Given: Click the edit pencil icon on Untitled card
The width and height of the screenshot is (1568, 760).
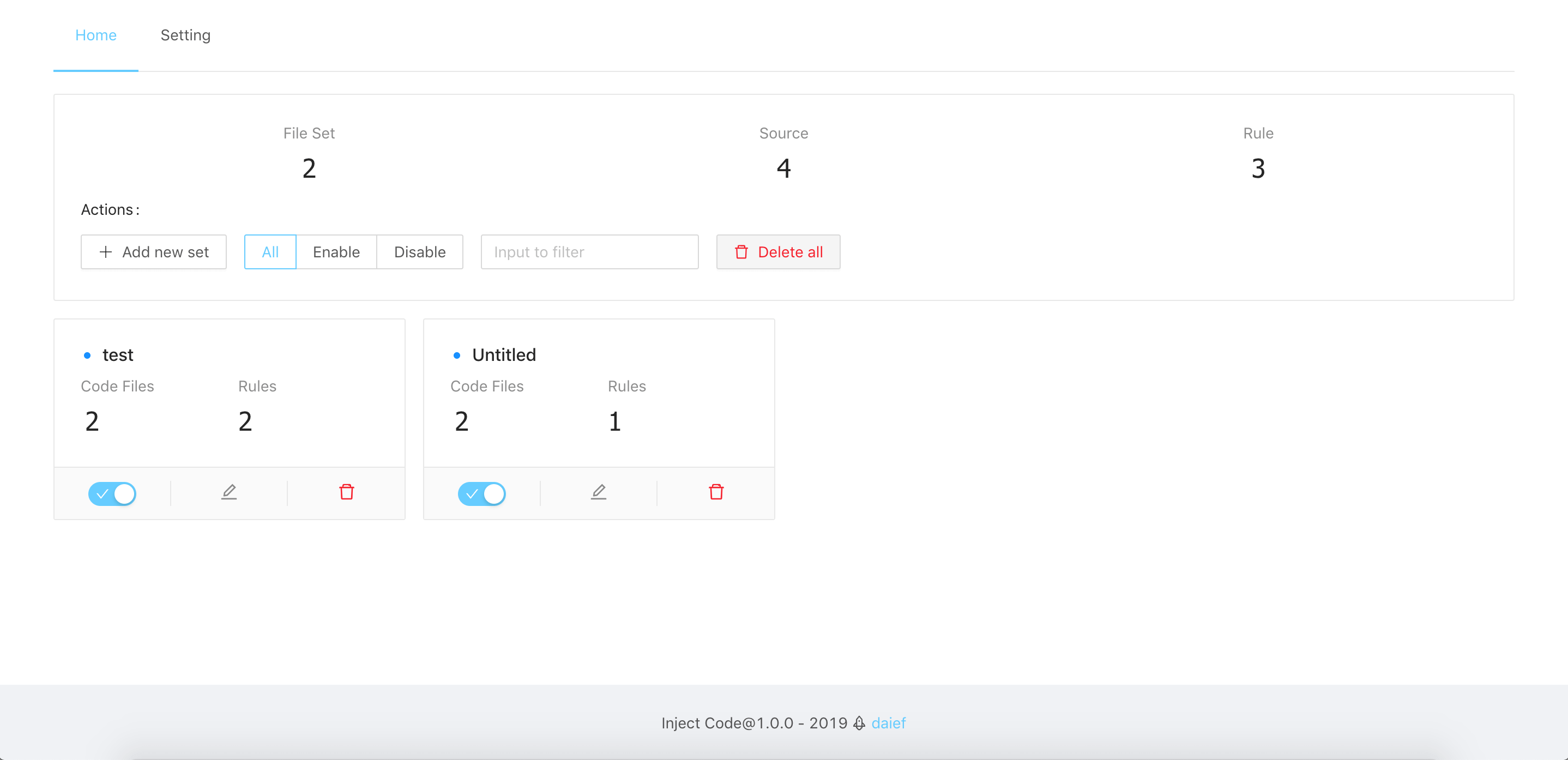Looking at the screenshot, I should pyautogui.click(x=598, y=492).
